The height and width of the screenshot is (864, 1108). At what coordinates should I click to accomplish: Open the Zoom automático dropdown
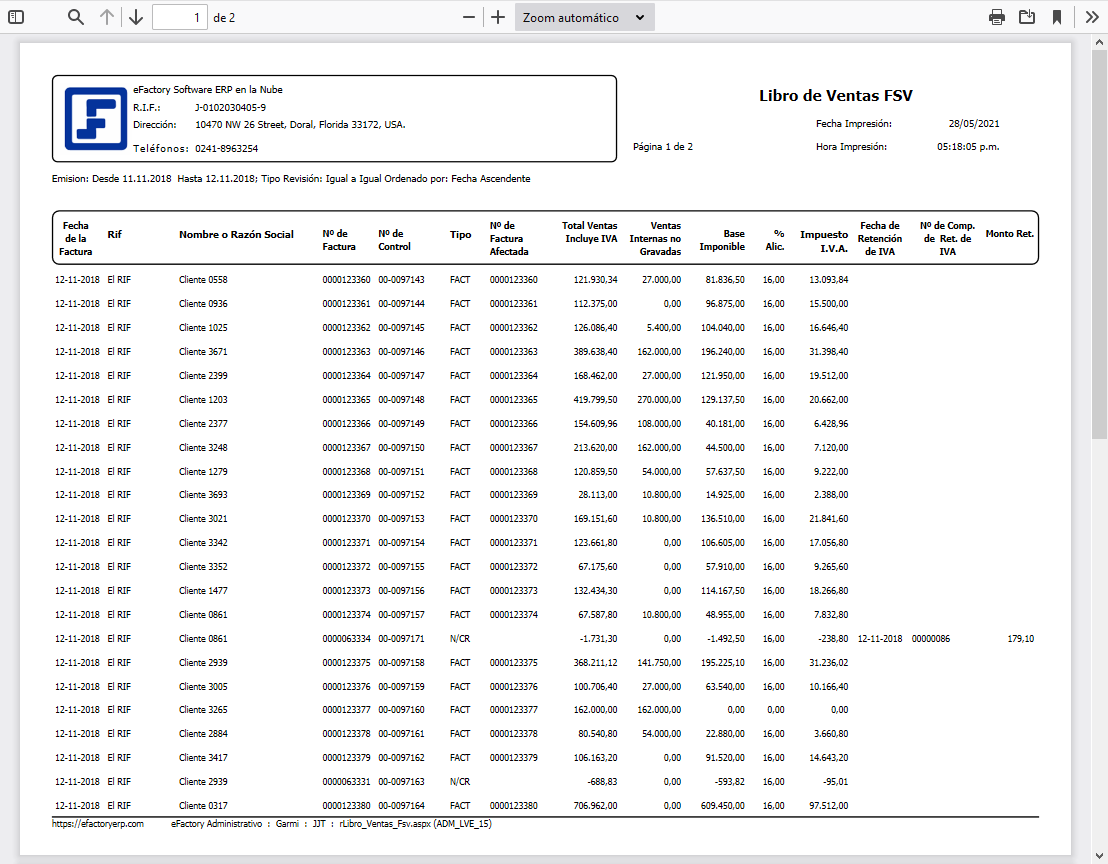click(x=584, y=17)
